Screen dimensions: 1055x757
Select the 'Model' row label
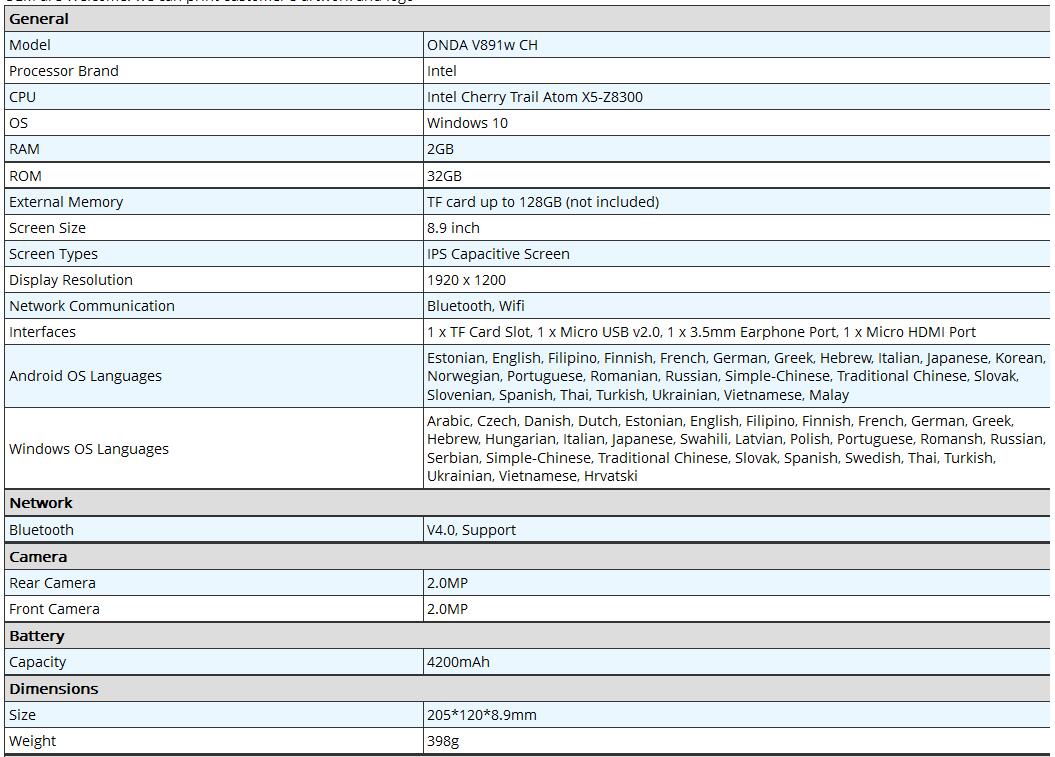[30, 45]
